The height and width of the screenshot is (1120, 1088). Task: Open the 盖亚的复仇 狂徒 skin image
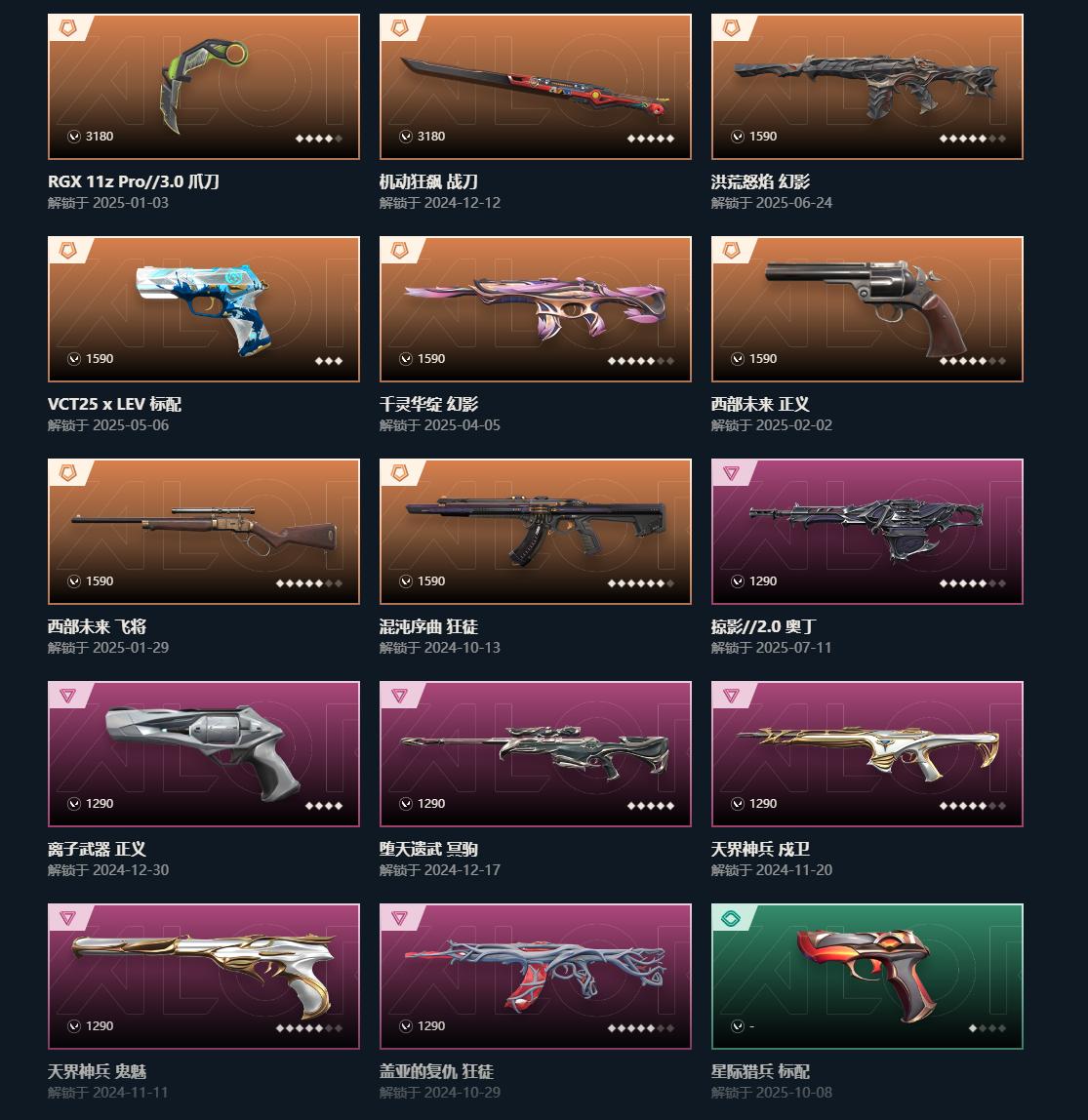[536, 977]
